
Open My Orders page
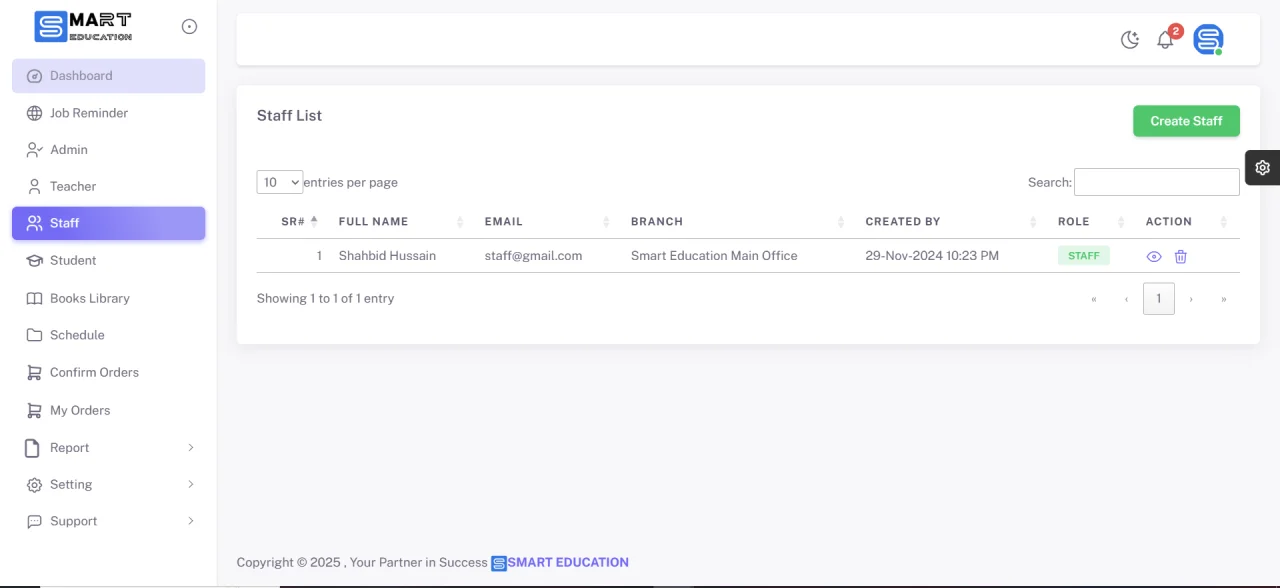pos(108,410)
